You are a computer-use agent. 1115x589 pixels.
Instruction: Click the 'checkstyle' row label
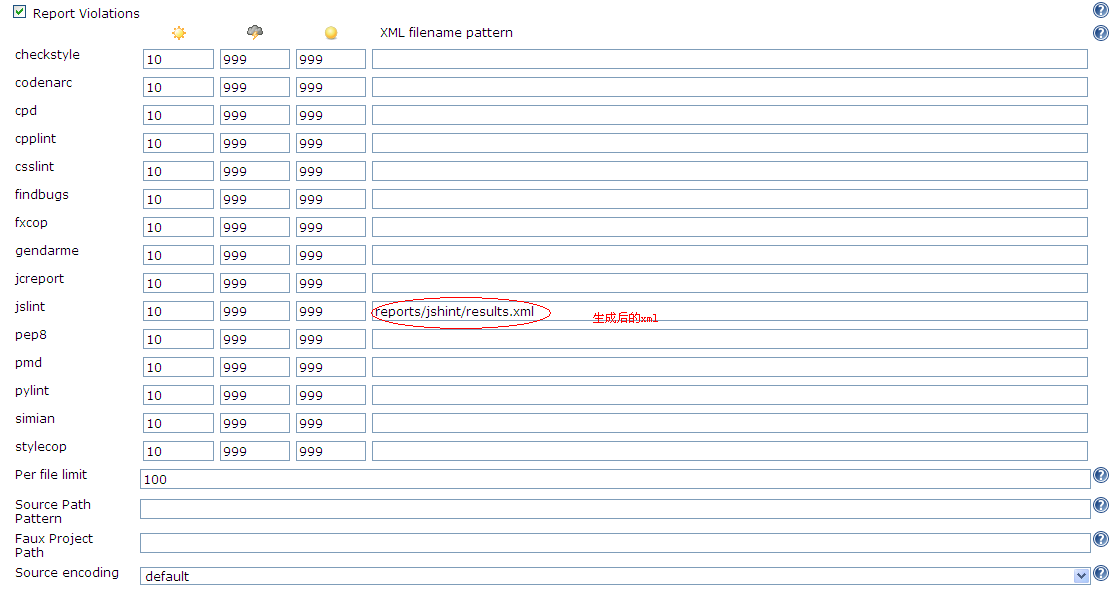click(47, 55)
